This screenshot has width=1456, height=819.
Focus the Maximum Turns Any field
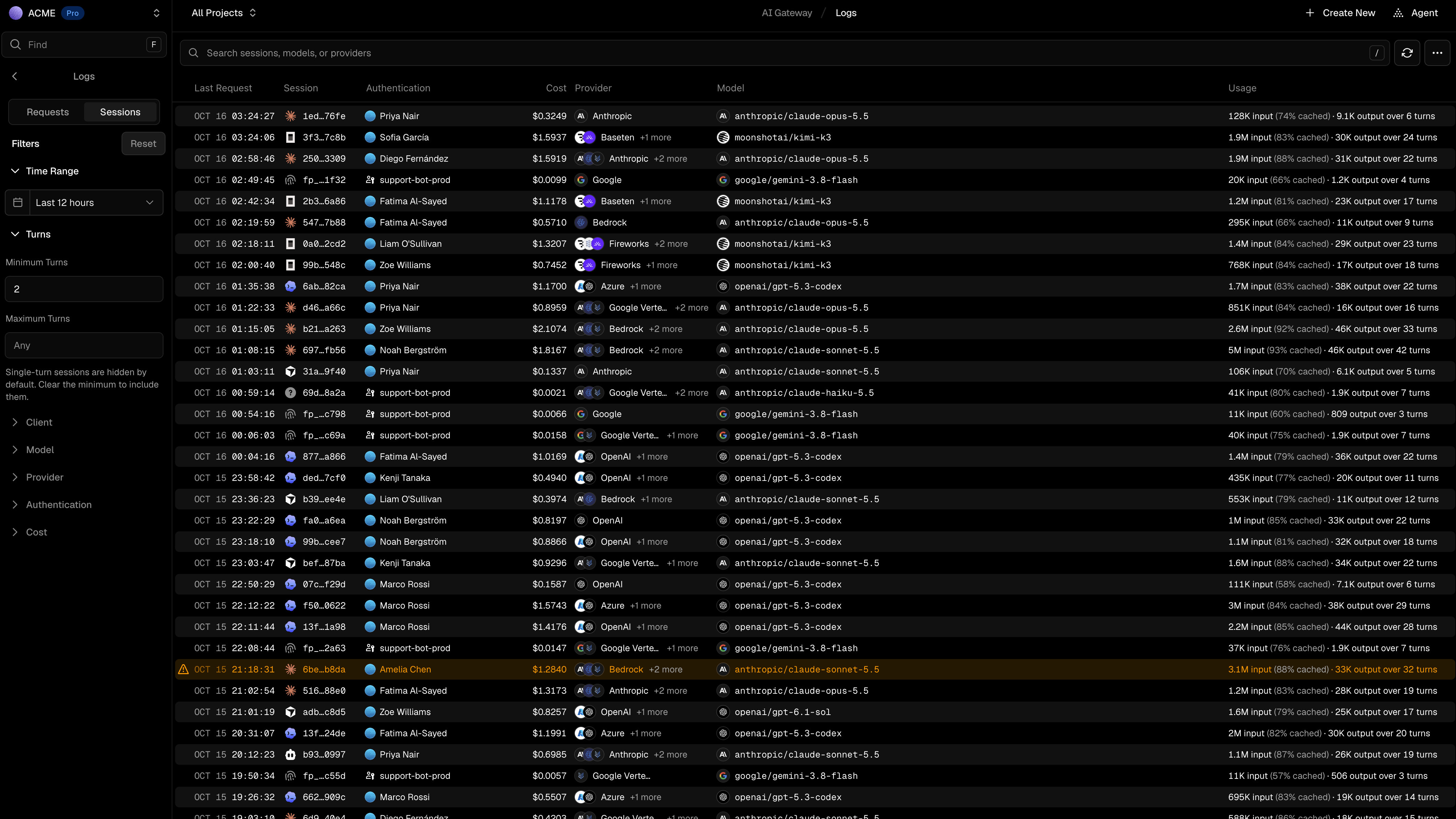click(84, 345)
